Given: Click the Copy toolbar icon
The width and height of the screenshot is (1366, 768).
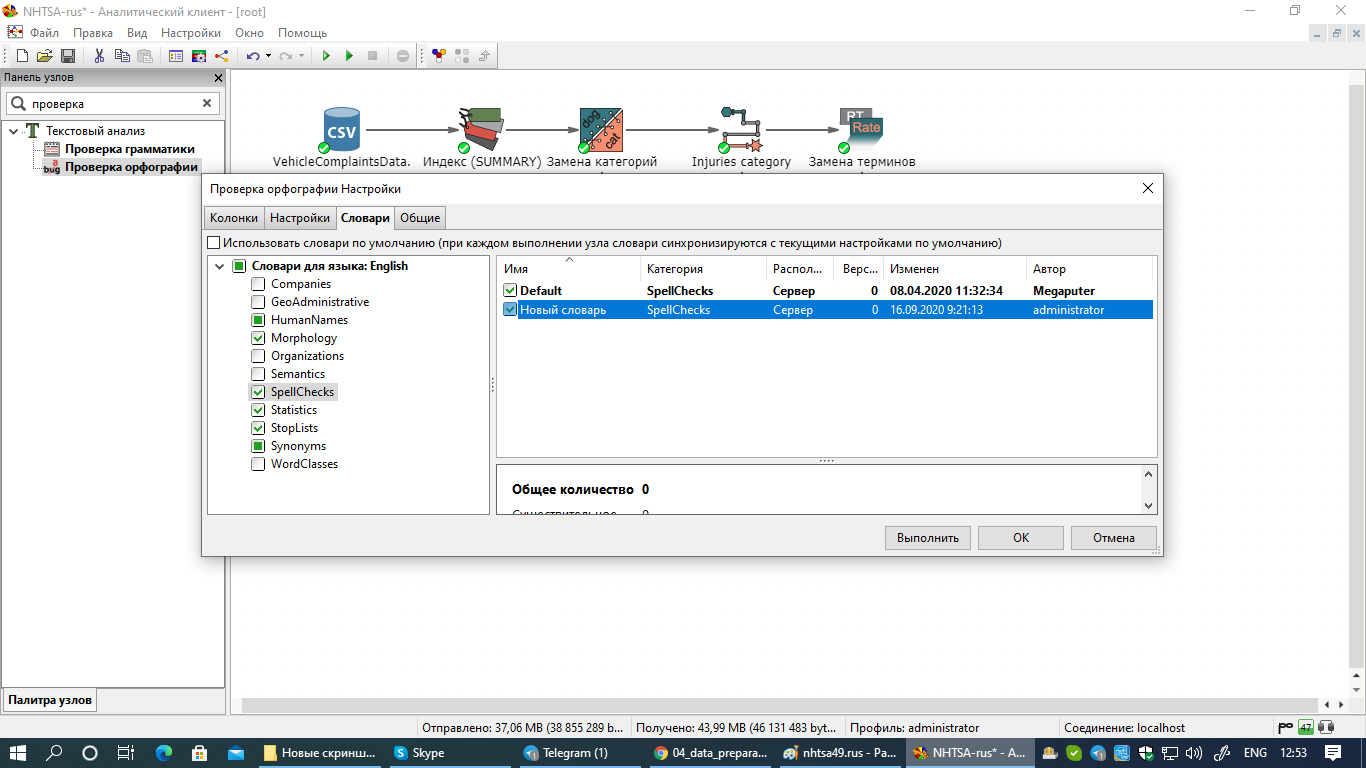Looking at the screenshot, I should [122, 56].
